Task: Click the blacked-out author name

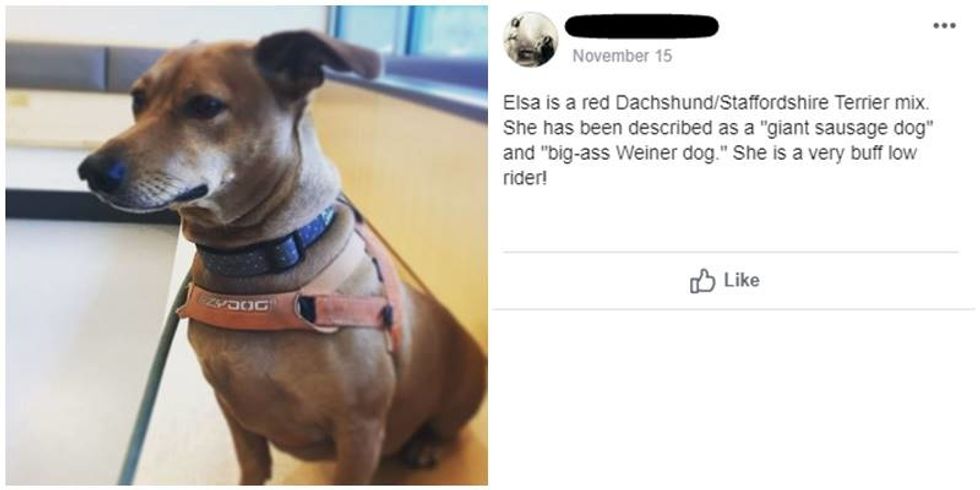Action: [x=641, y=26]
